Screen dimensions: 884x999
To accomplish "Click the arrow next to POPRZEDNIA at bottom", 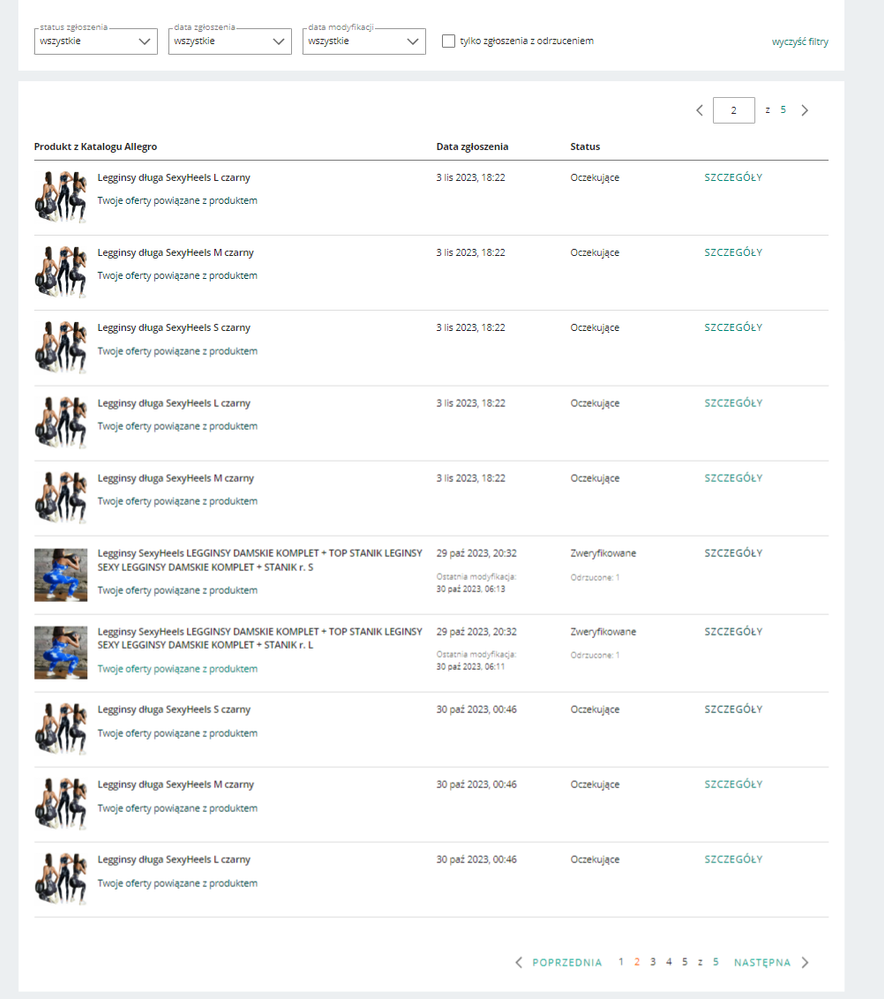I will tap(519, 963).
